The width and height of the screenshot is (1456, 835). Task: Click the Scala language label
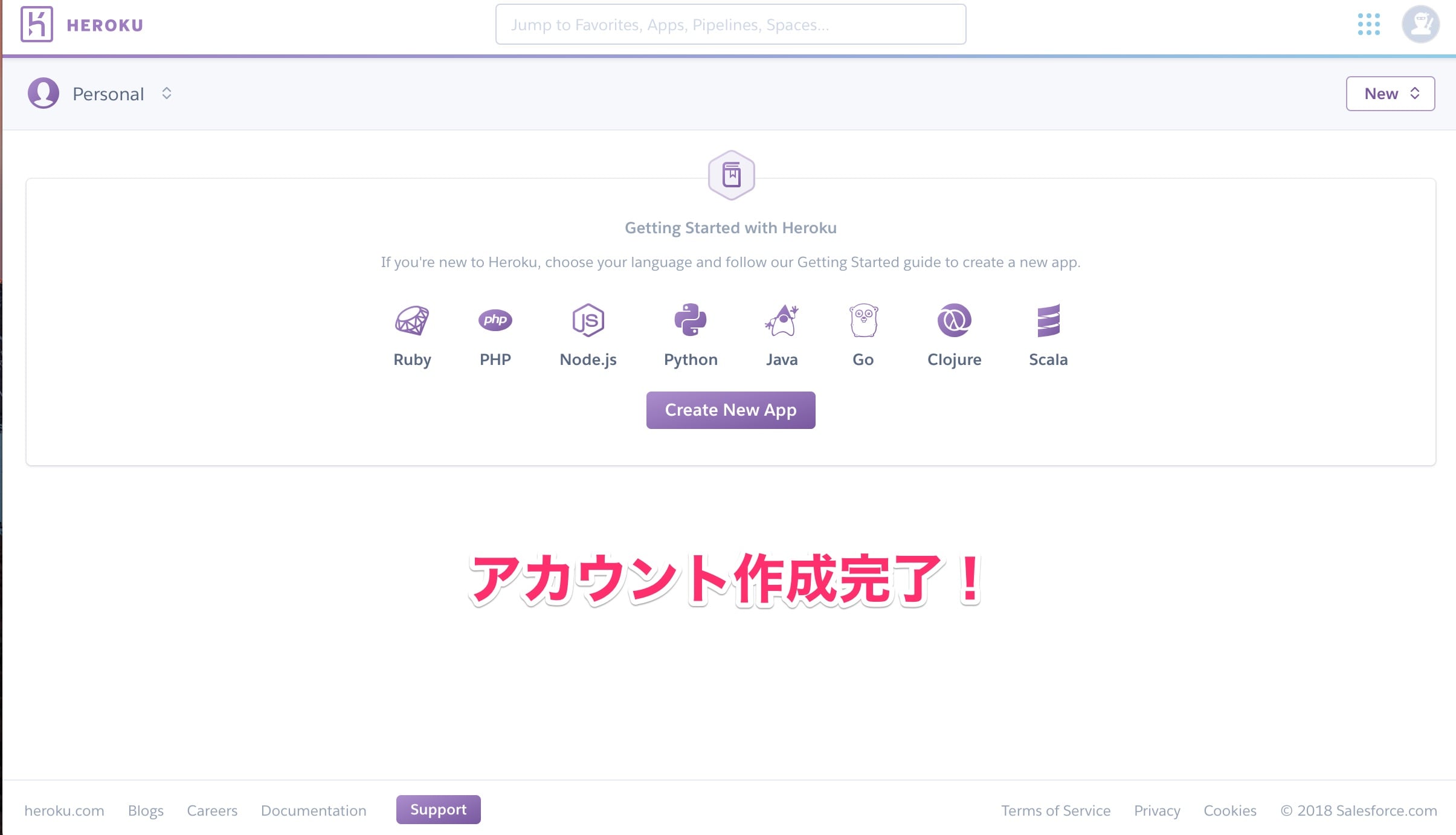[1048, 359]
